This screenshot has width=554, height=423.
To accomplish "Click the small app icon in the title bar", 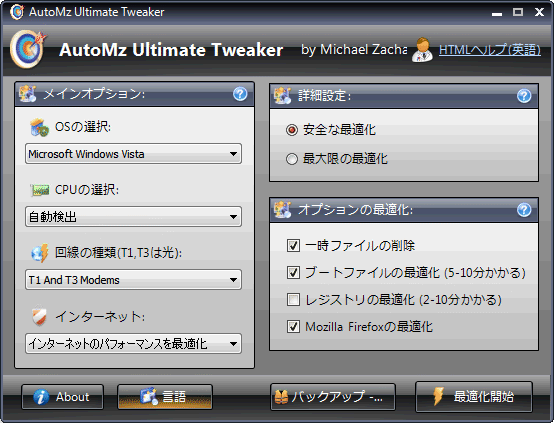I will (x=17, y=12).
